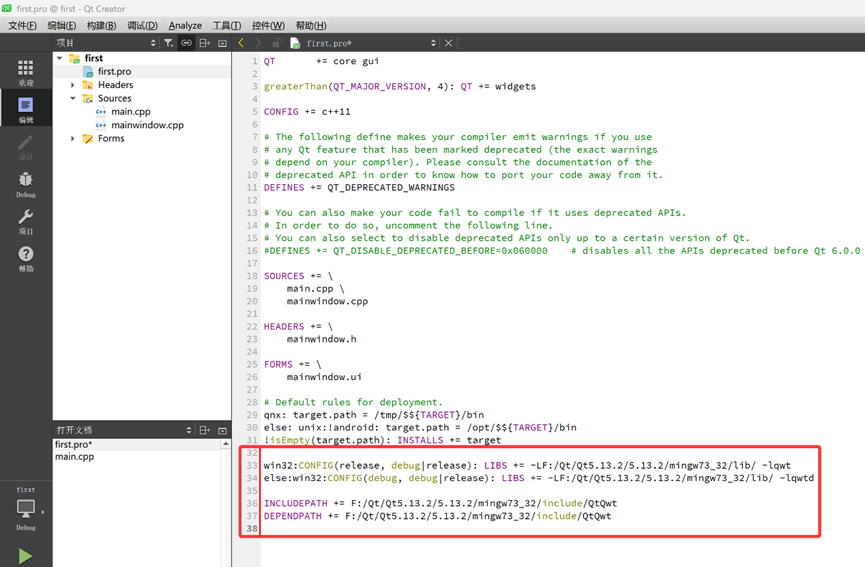
Task: Select main.cpp in Sources tree
Action: (131, 111)
